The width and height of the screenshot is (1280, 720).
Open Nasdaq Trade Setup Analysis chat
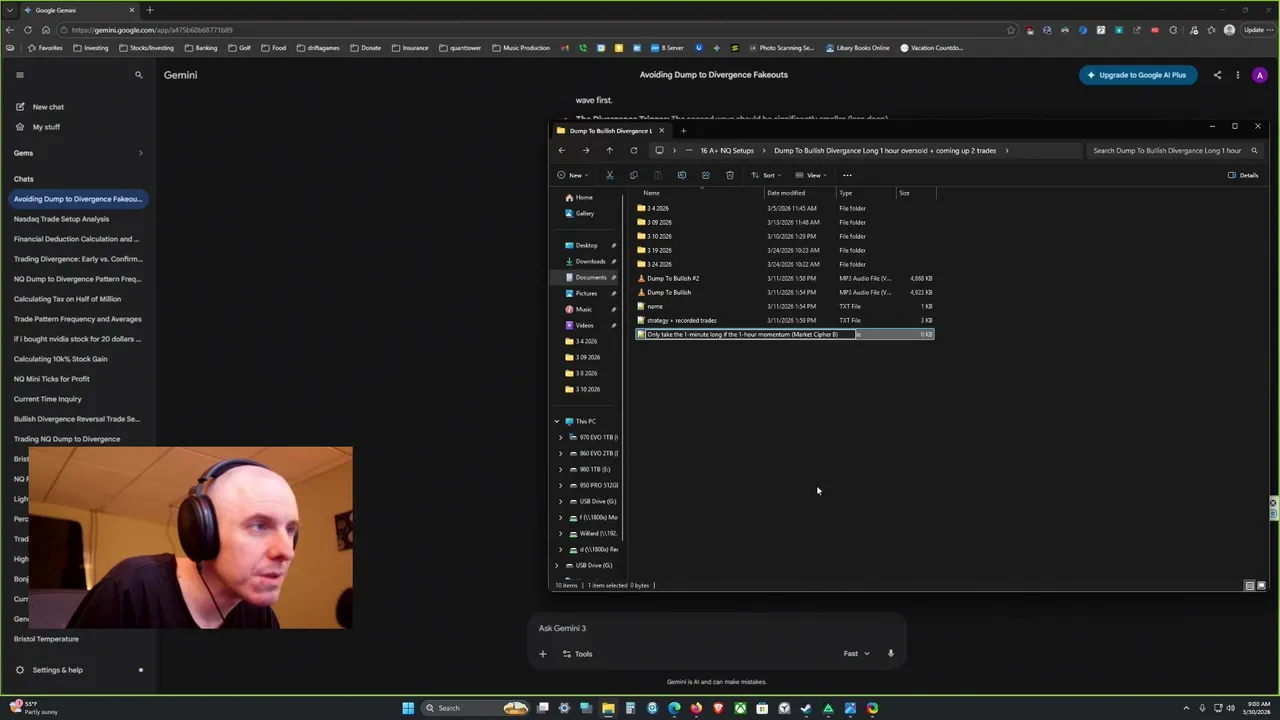coord(61,219)
